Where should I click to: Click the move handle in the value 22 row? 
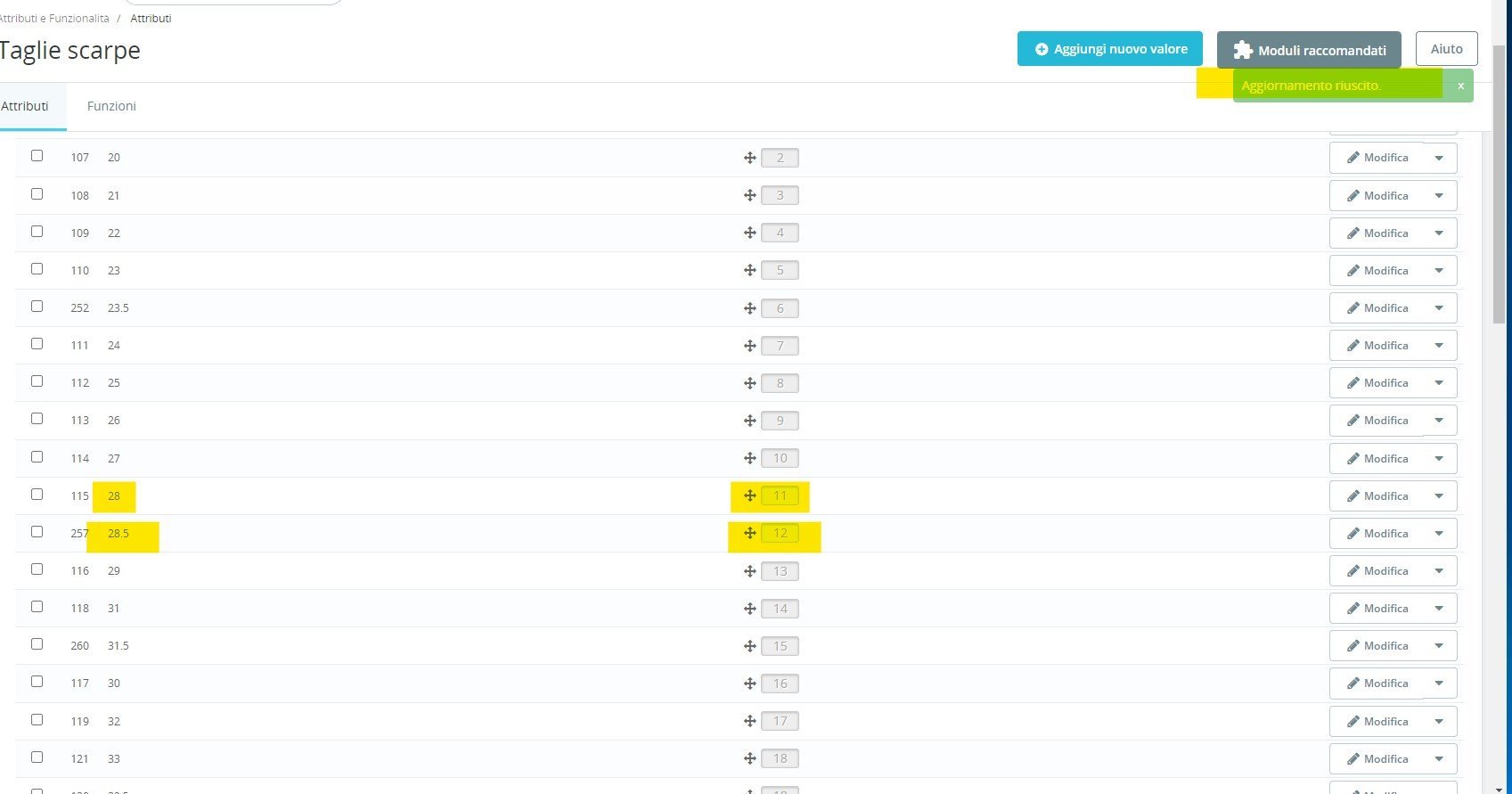[x=749, y=233]
